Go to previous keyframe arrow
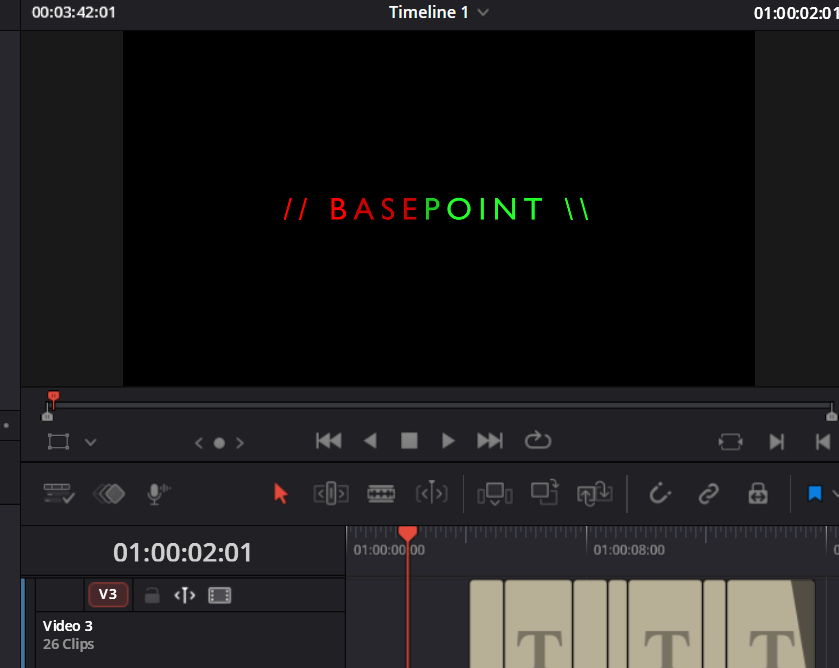This screenshot has width=839, height=668. pyautogui.click(x=199, y=443)
